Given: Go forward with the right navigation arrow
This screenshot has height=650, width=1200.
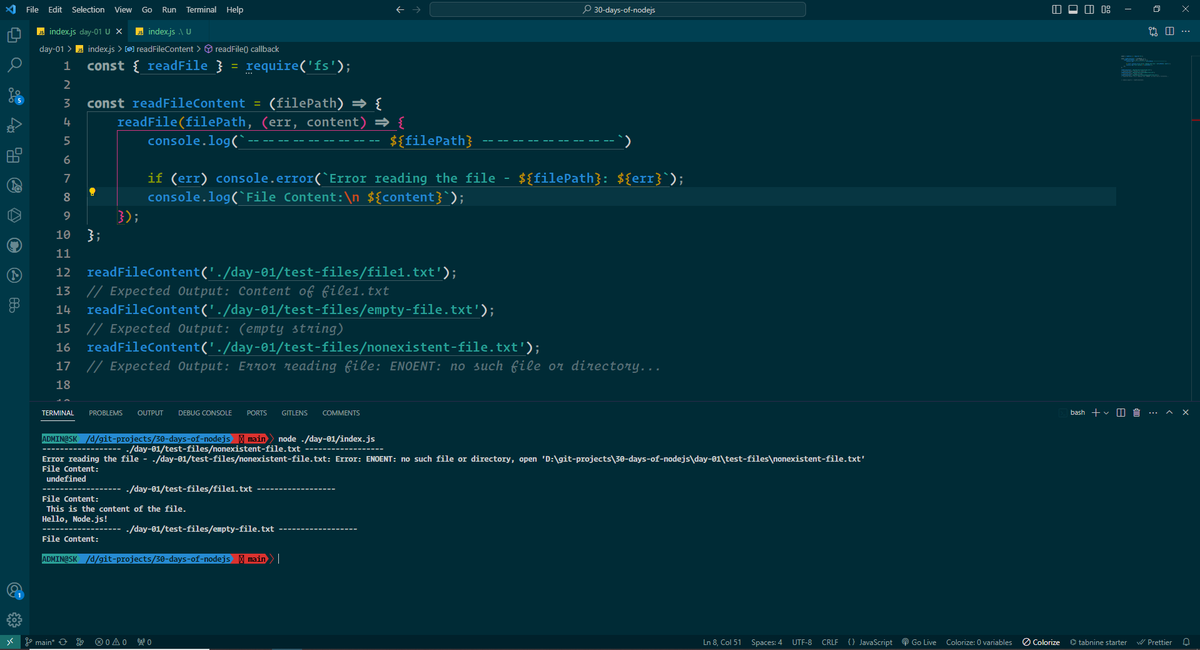Looking at the screenshot, I should pyautogui.click(x=417, y=9).
